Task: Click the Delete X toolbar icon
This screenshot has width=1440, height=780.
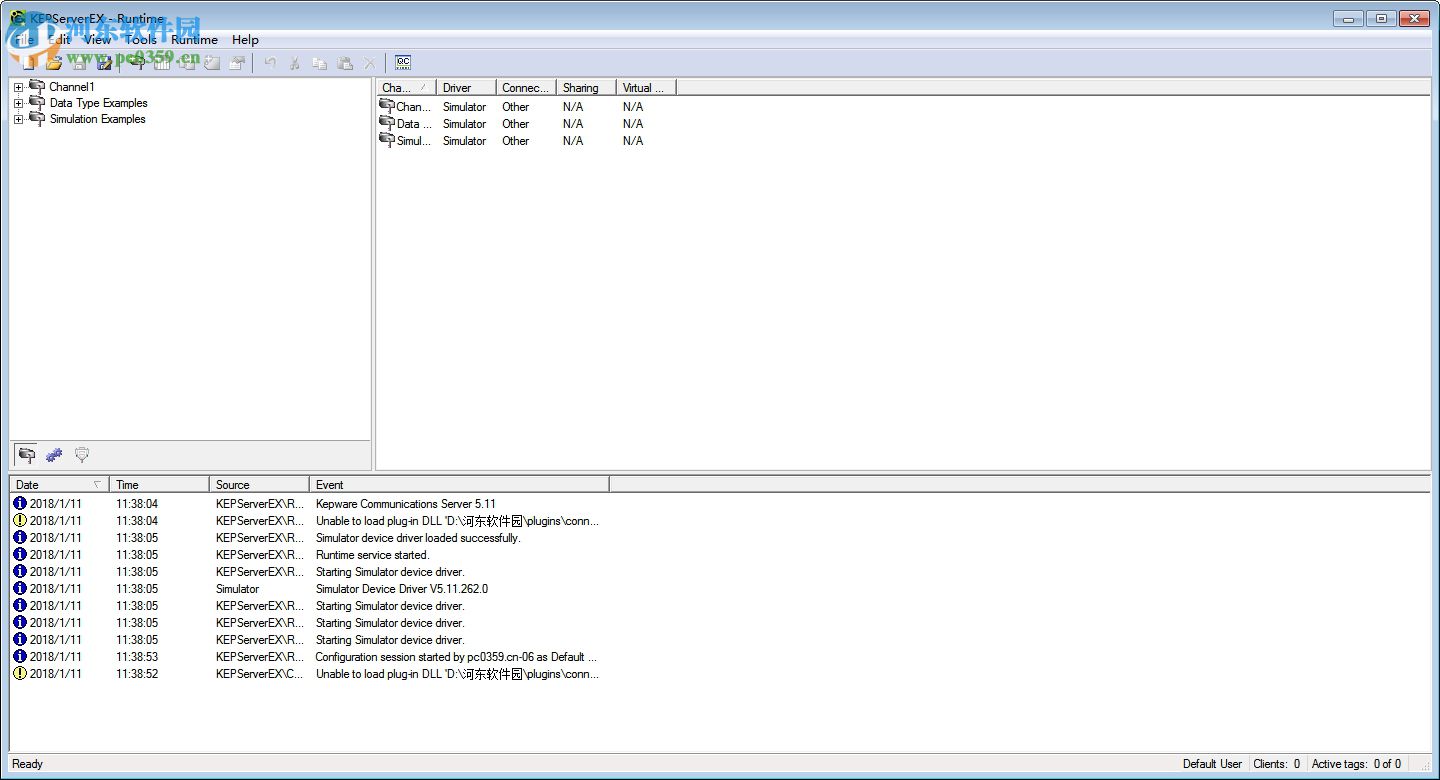Action: click(370, 63)
